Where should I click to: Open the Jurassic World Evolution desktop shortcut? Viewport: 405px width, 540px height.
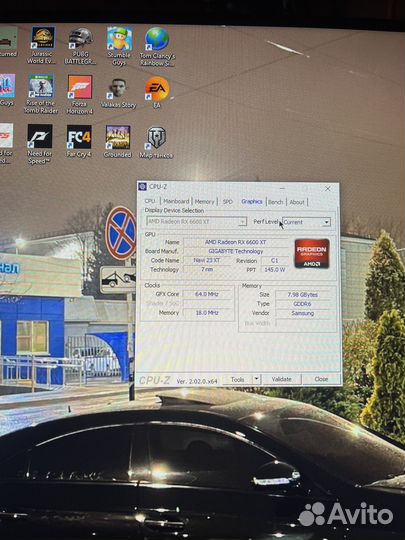click(43, 45)
